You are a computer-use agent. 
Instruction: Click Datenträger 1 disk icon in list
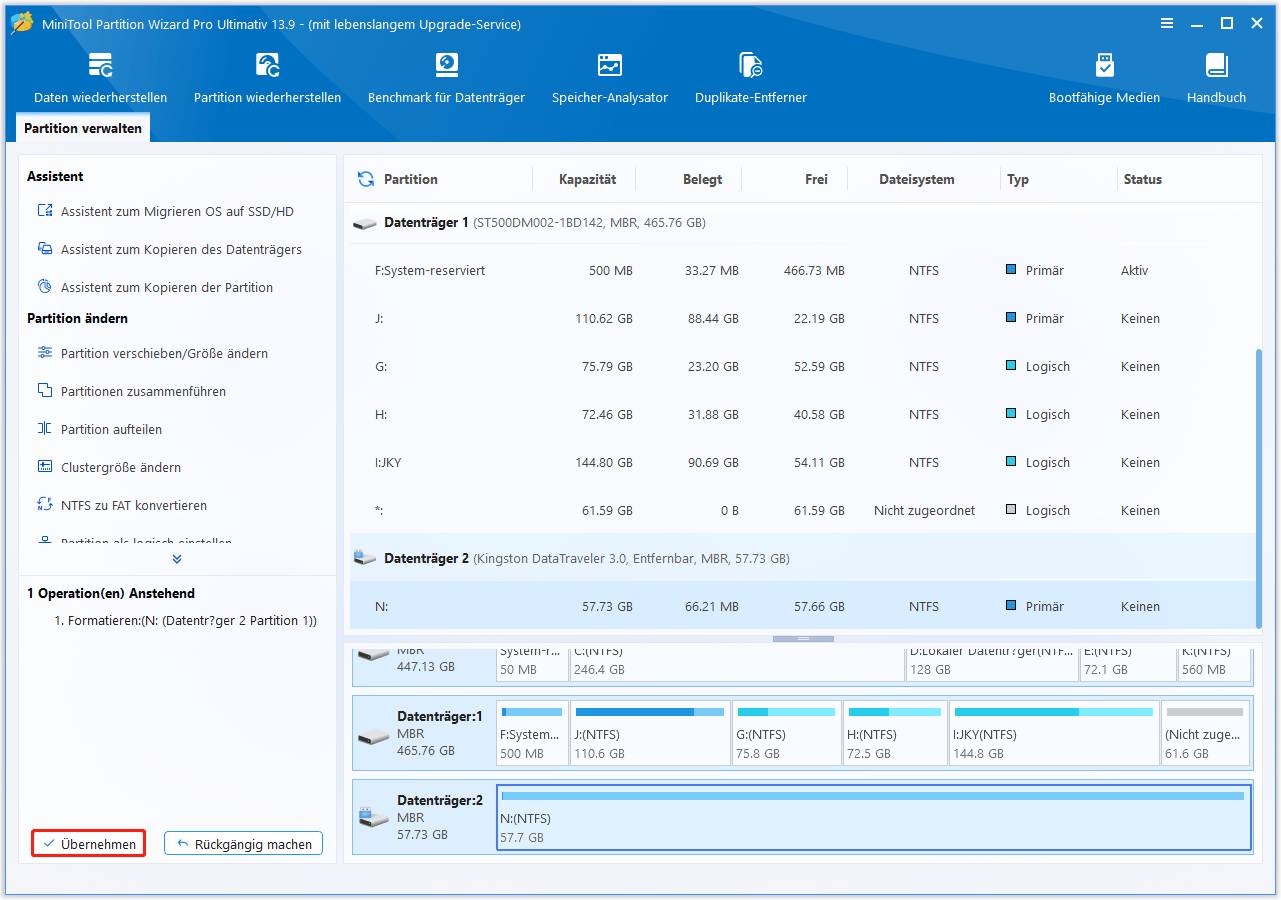pyautogui.click(x=365, y=223)
